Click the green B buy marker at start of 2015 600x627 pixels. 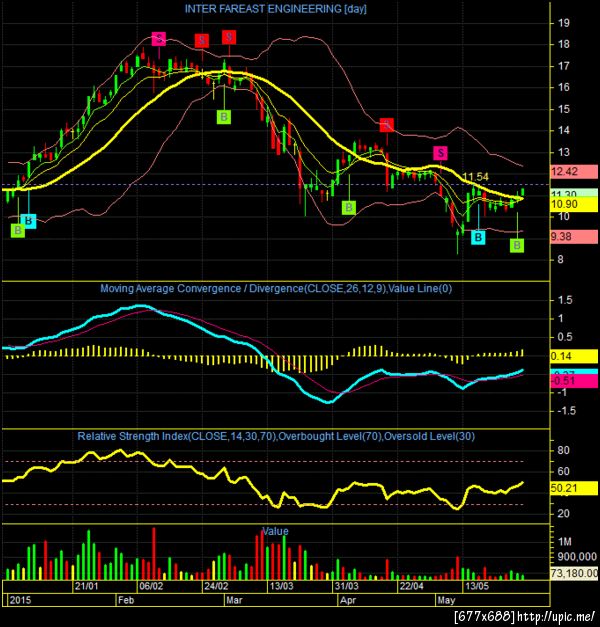pyautogui.click(x=18, y=230)
